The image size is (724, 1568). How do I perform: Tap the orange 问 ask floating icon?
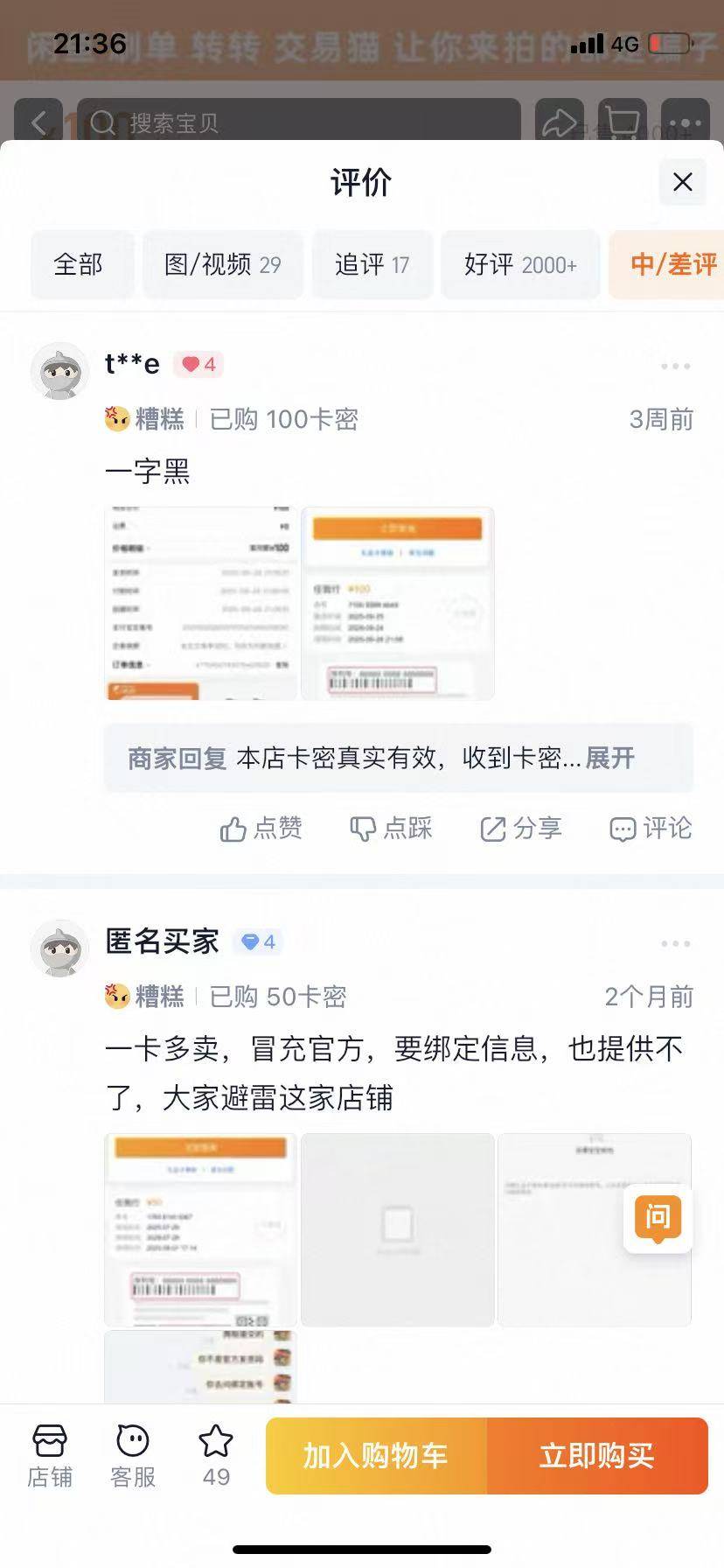click(658, 1218)
